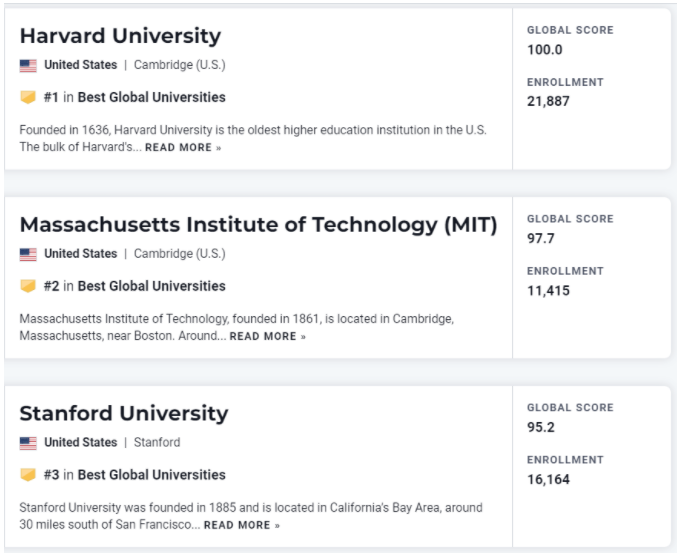Click Best Global Universities link in Stanford card
677x553 pixels.
tap(152, 475)
